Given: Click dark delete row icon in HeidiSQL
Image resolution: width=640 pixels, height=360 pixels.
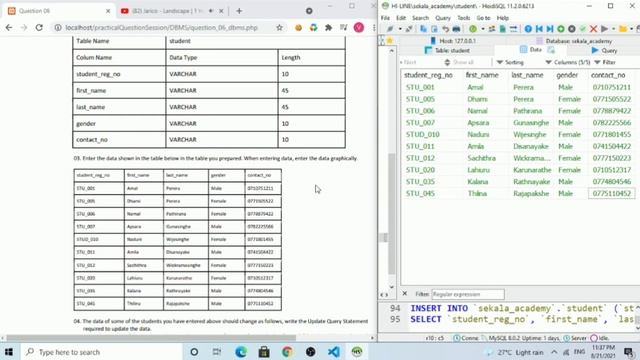Looking at the screenshot, I should click(x=572, y=29).
